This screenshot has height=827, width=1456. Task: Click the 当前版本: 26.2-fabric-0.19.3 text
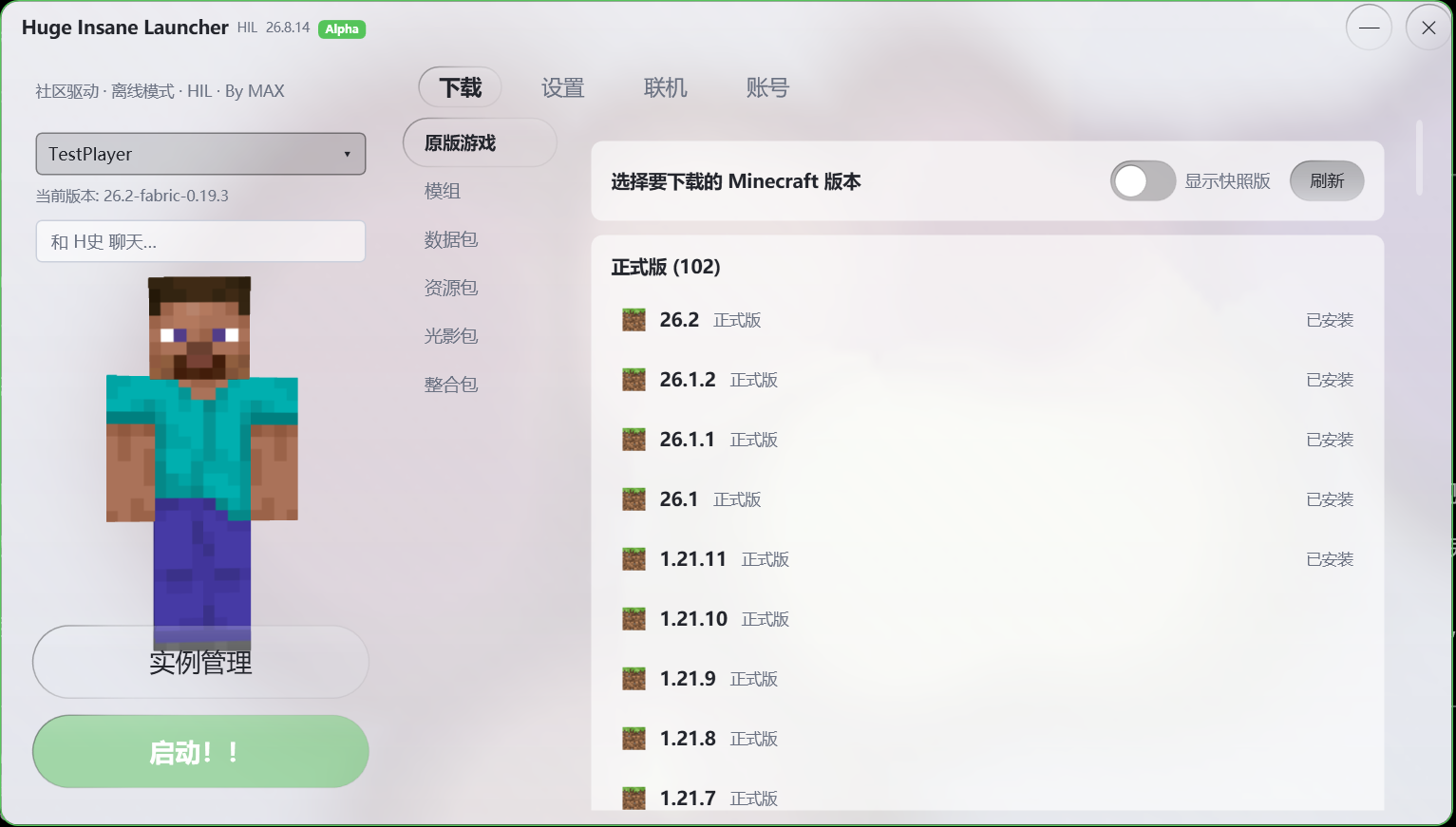click(132, 196)
